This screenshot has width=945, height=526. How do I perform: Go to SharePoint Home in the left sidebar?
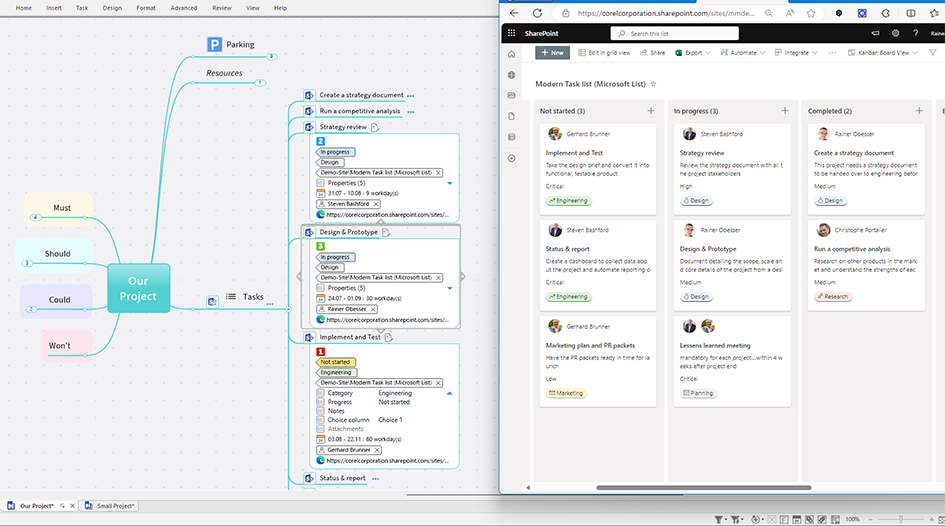point(512,54)
